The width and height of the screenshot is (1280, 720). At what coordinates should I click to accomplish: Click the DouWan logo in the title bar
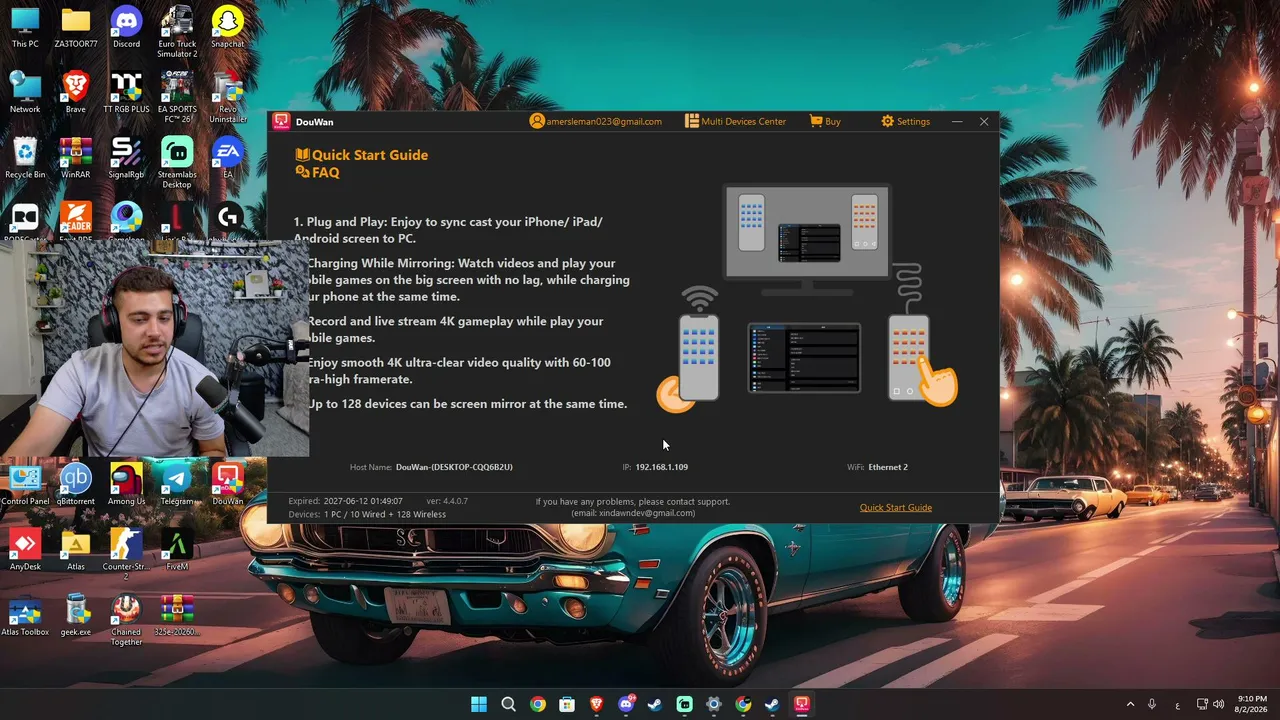click(282, 121)
